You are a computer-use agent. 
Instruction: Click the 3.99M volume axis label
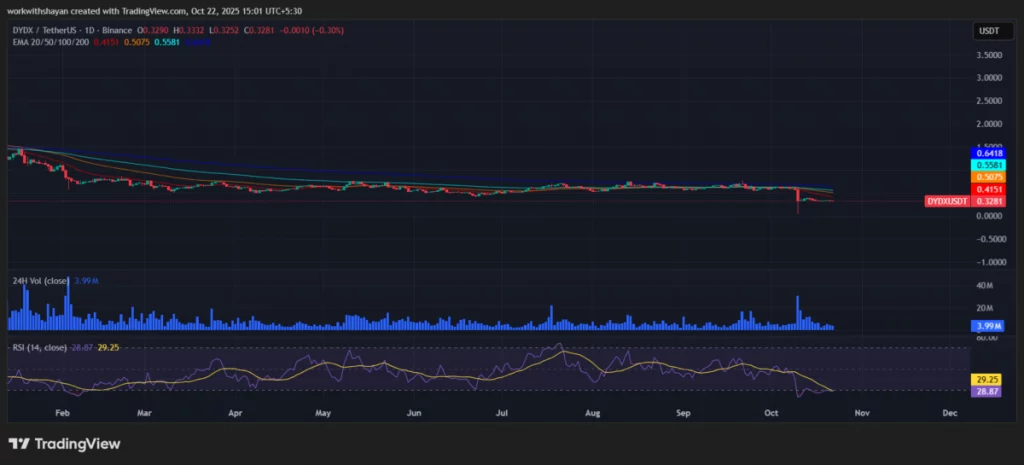click(987, 327)
